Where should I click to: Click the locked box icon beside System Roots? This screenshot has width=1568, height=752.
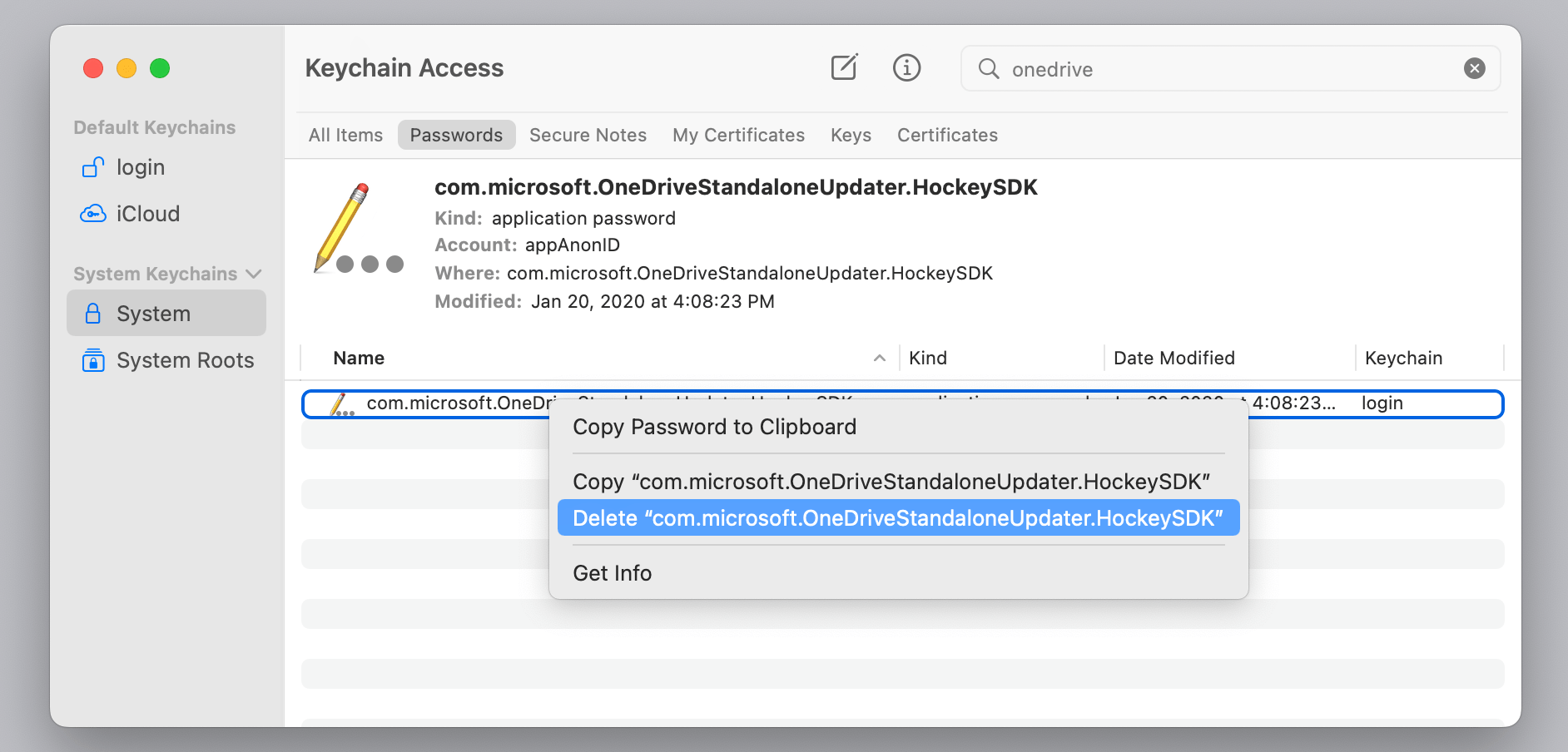(93, 360)
